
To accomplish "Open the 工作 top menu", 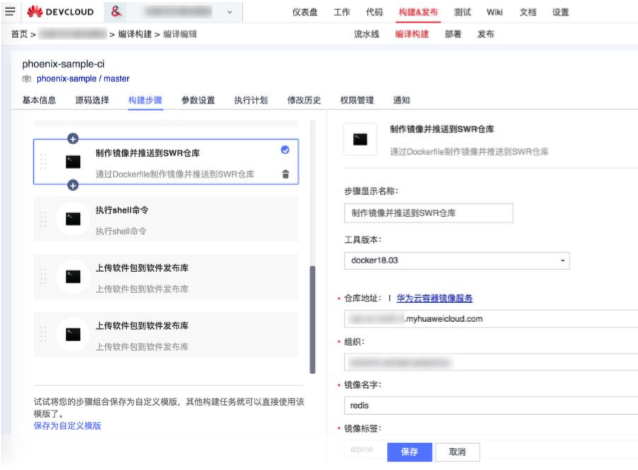I will coord(342,12).
